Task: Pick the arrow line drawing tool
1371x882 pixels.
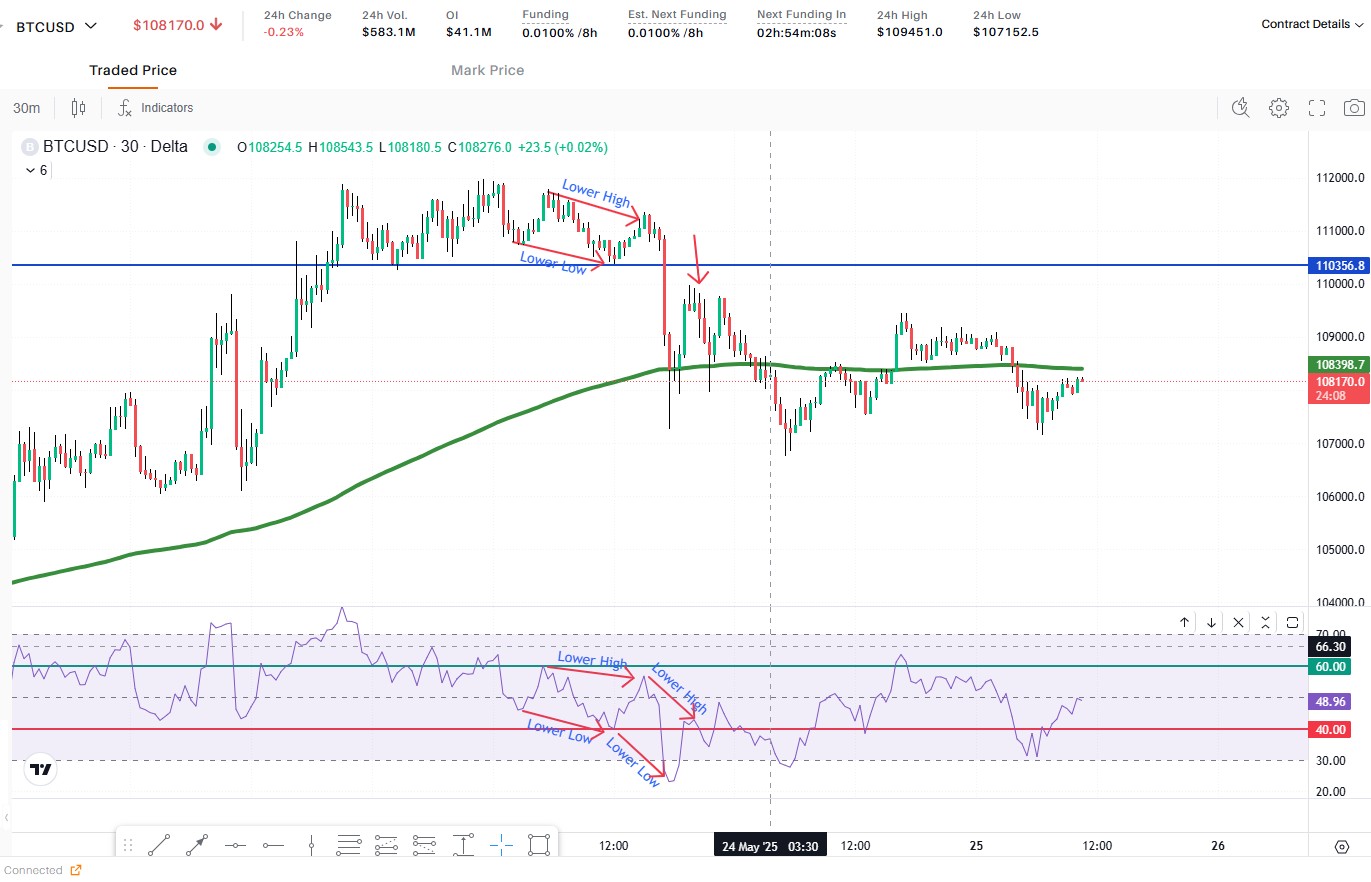Action: coord(197,845)
